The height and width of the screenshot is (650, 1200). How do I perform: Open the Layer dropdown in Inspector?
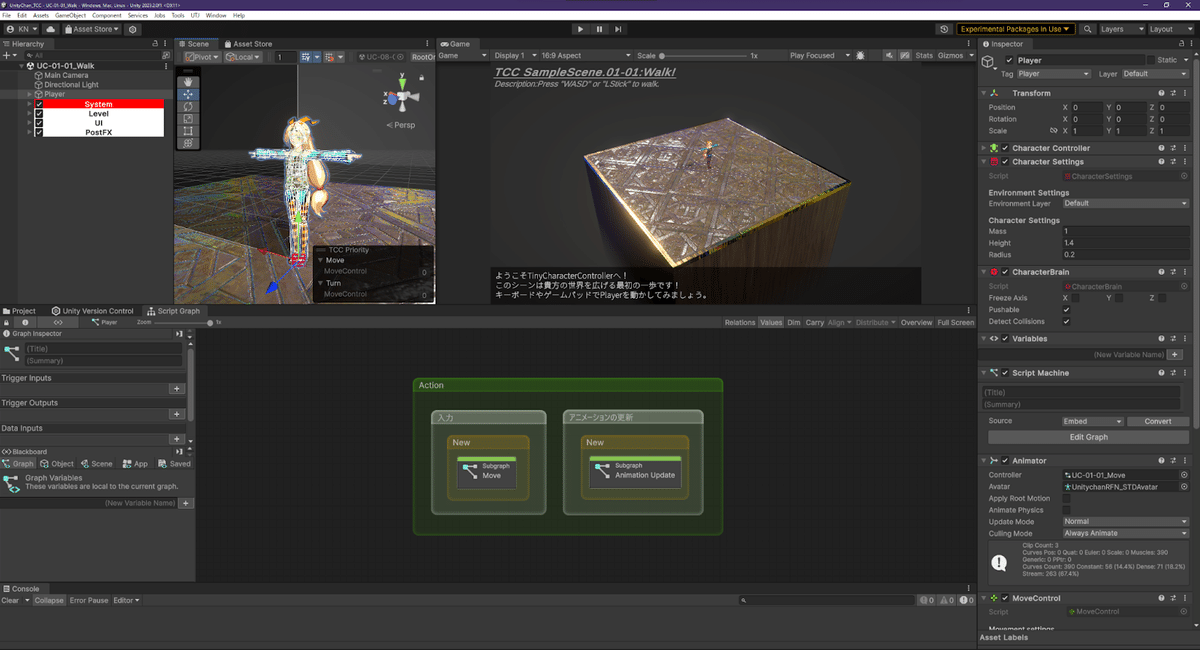coord(1155,74)
